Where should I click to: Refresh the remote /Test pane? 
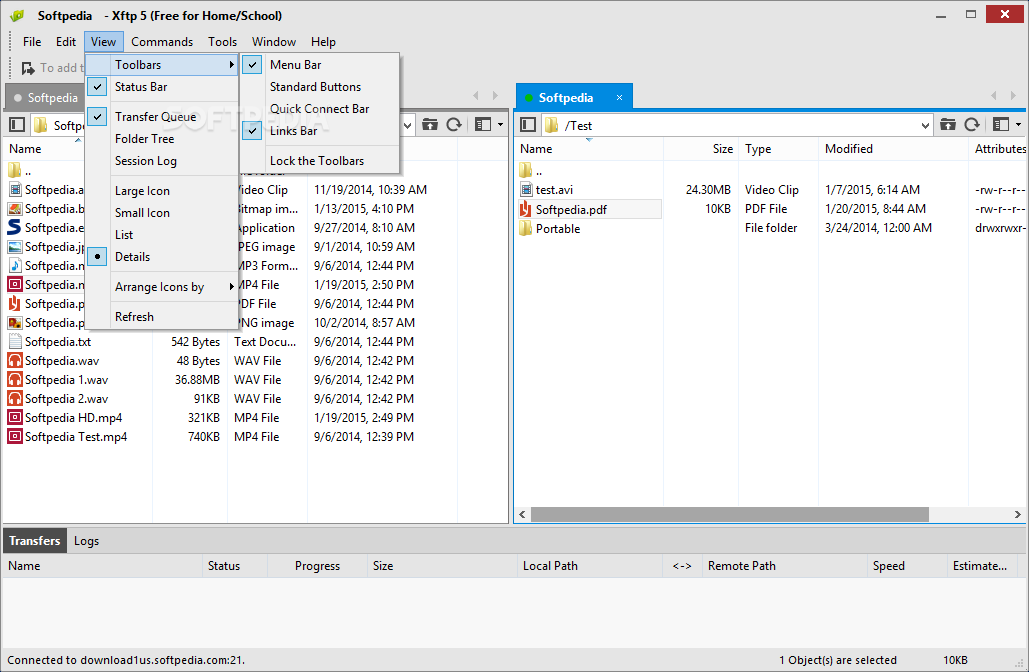click(x=971, y=125)
